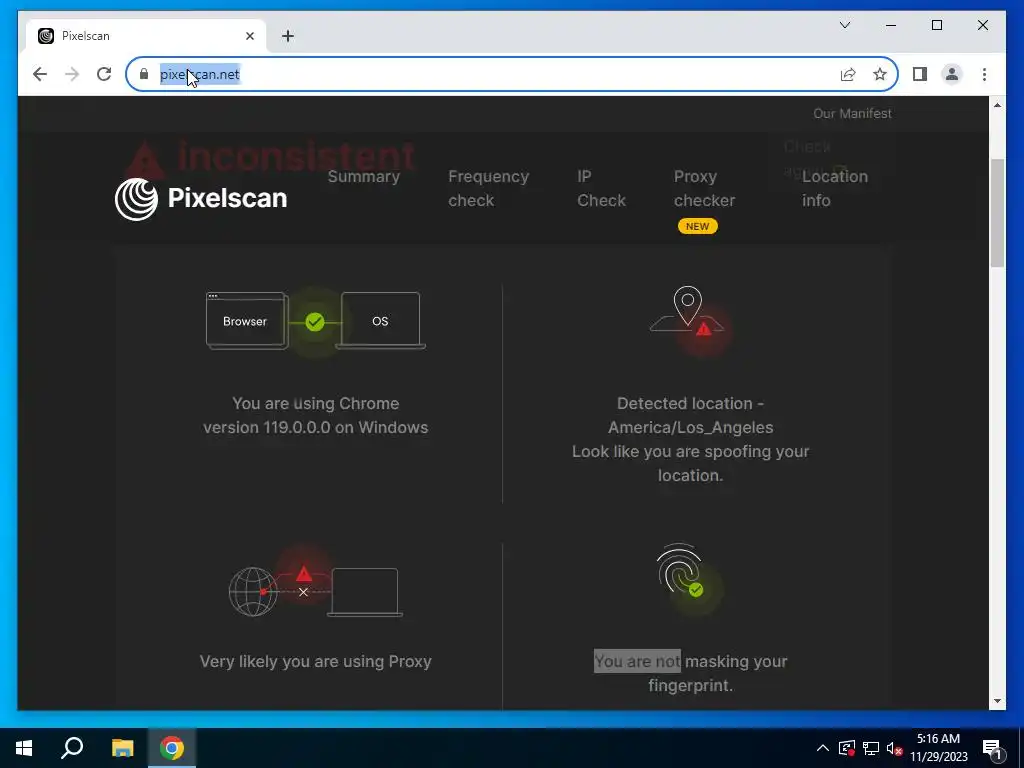1024x768 pixels.
Task: Open Proxy checker nav item
Action: click(704, 188)
